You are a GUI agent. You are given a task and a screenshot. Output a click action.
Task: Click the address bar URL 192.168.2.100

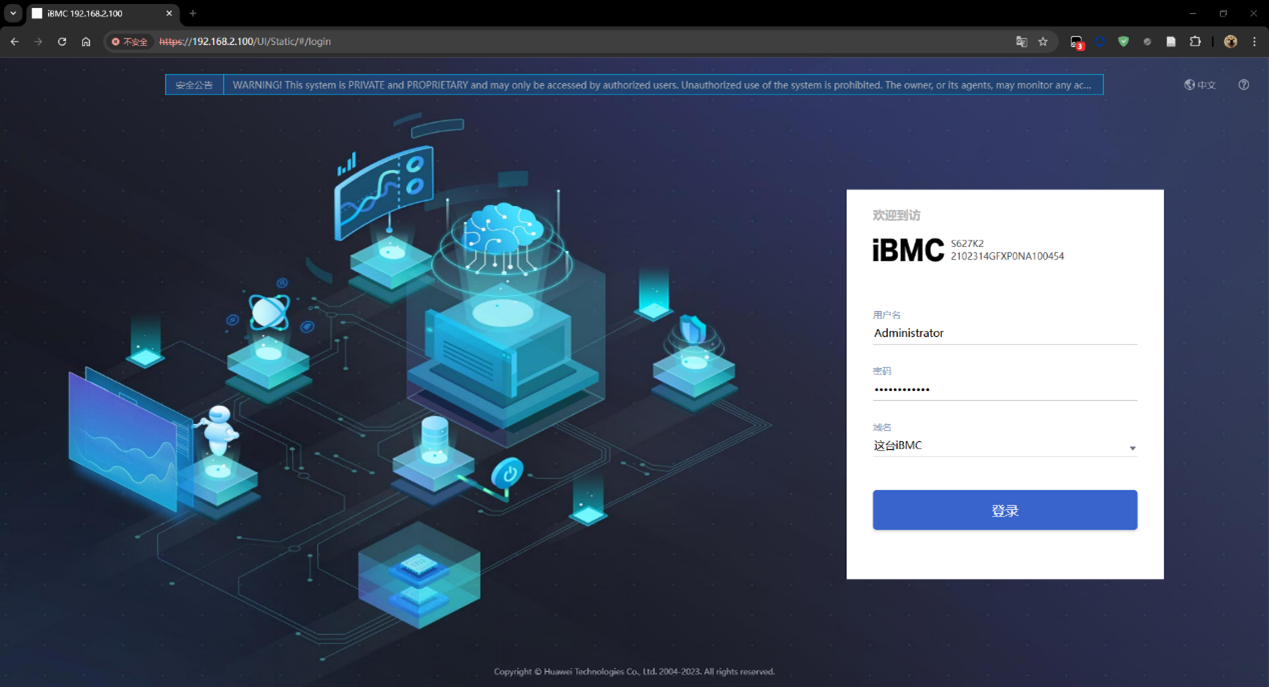point(245,42)
